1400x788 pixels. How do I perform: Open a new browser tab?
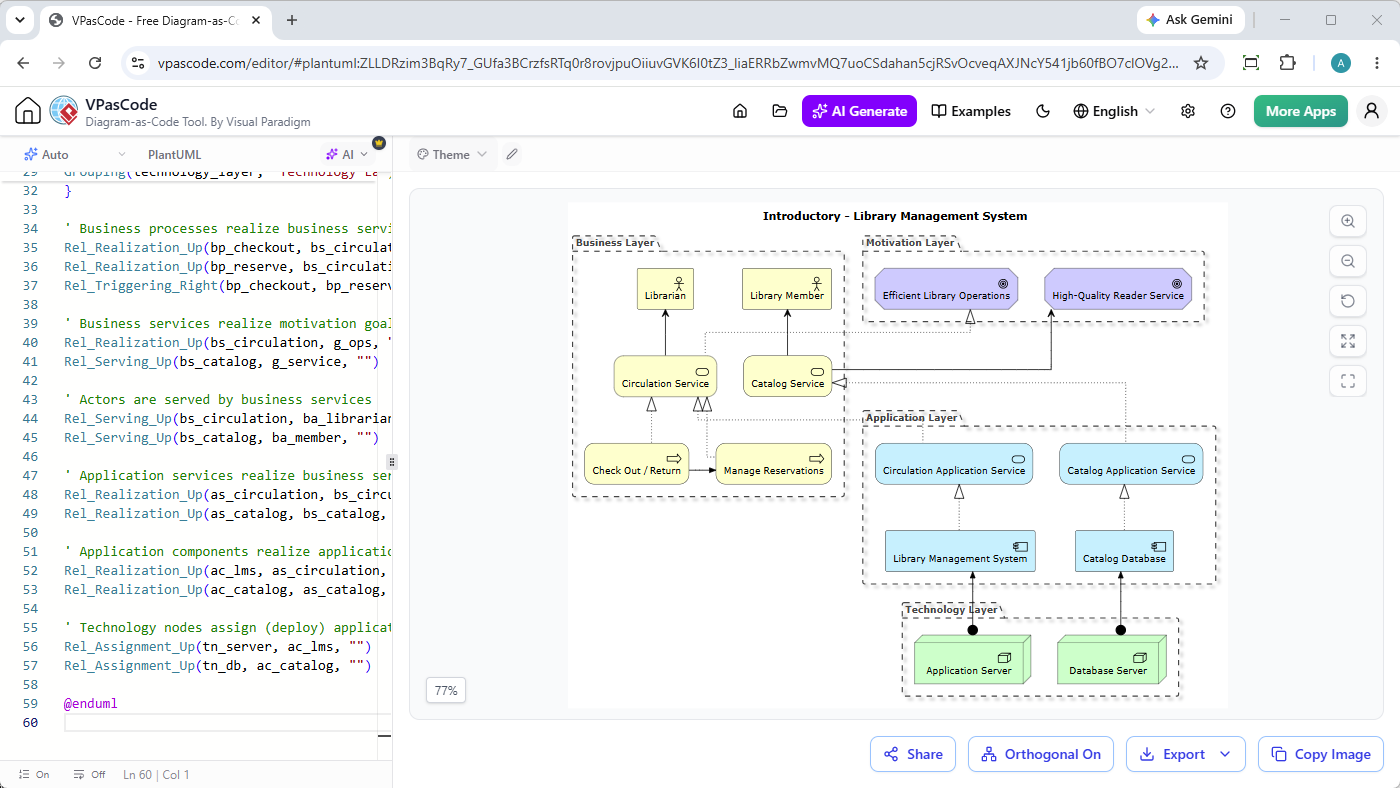click(x=292, y=20)
